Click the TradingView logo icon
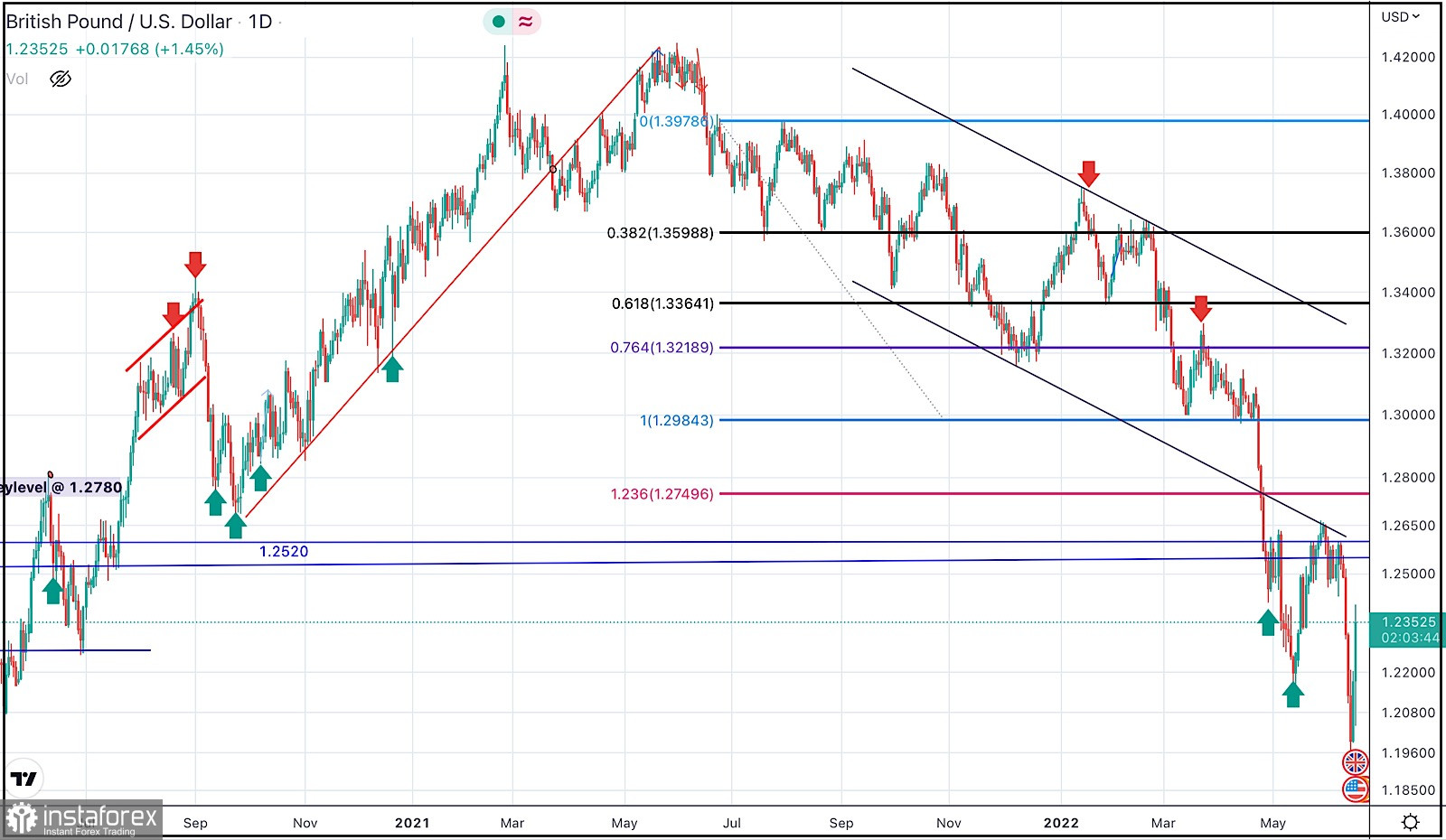The width and height of the screenshot is (1446, 840). click(23, 779)
